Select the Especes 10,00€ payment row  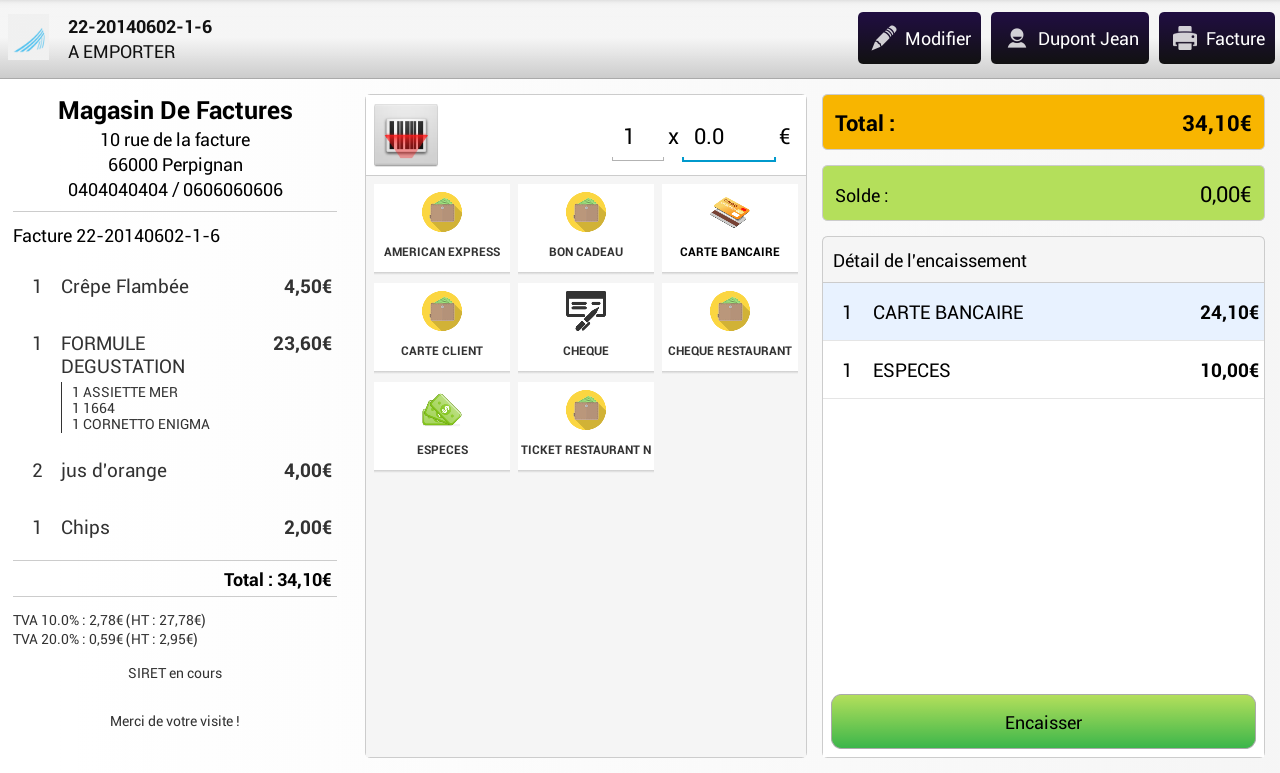click(1043, 370)
